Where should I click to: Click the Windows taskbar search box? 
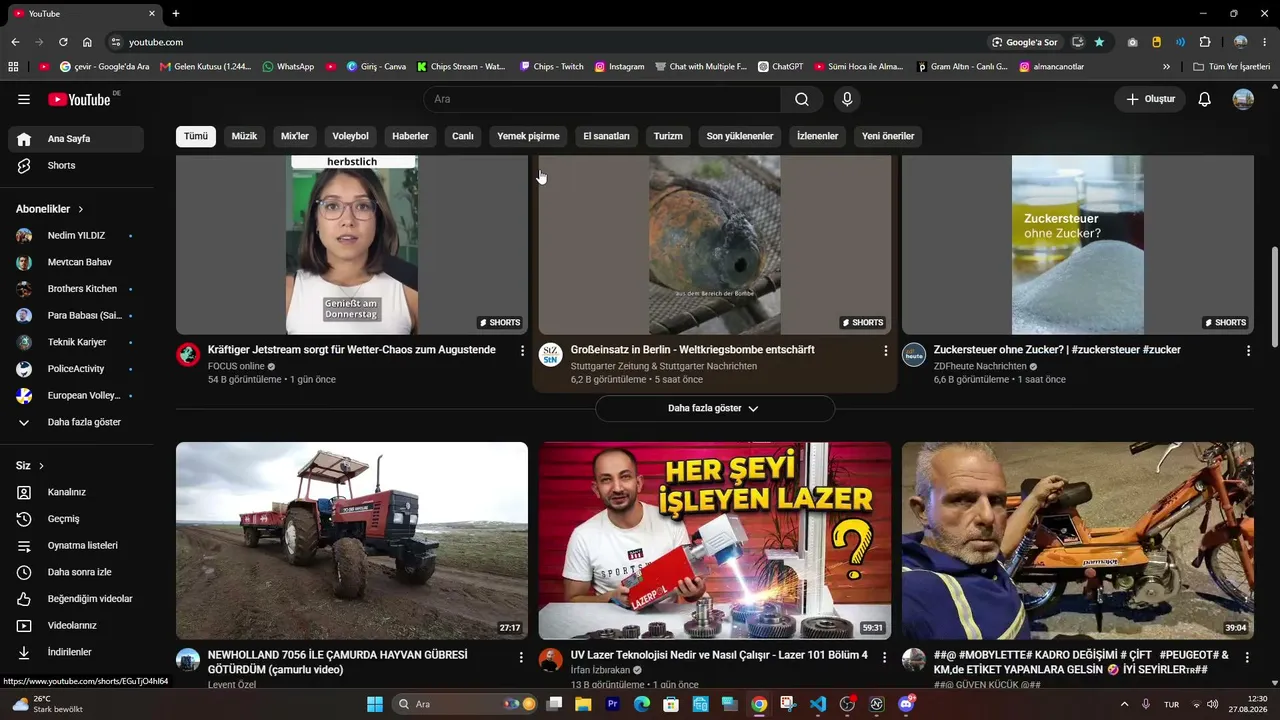point(468,704)
